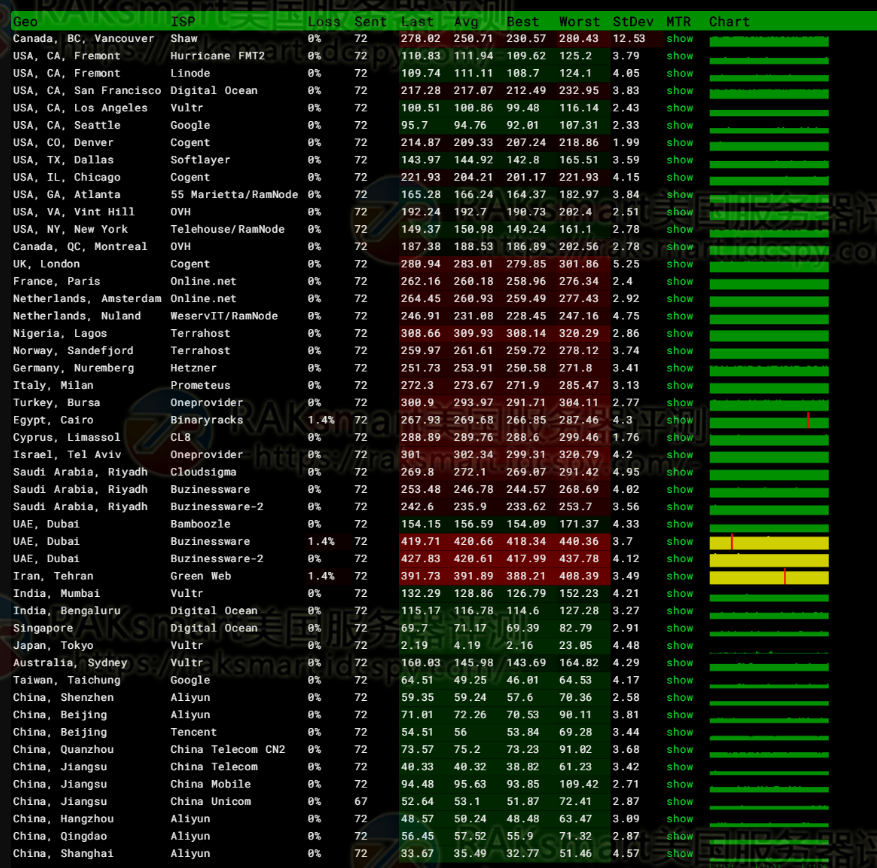Click the Best column header

(x=522, y=22)
